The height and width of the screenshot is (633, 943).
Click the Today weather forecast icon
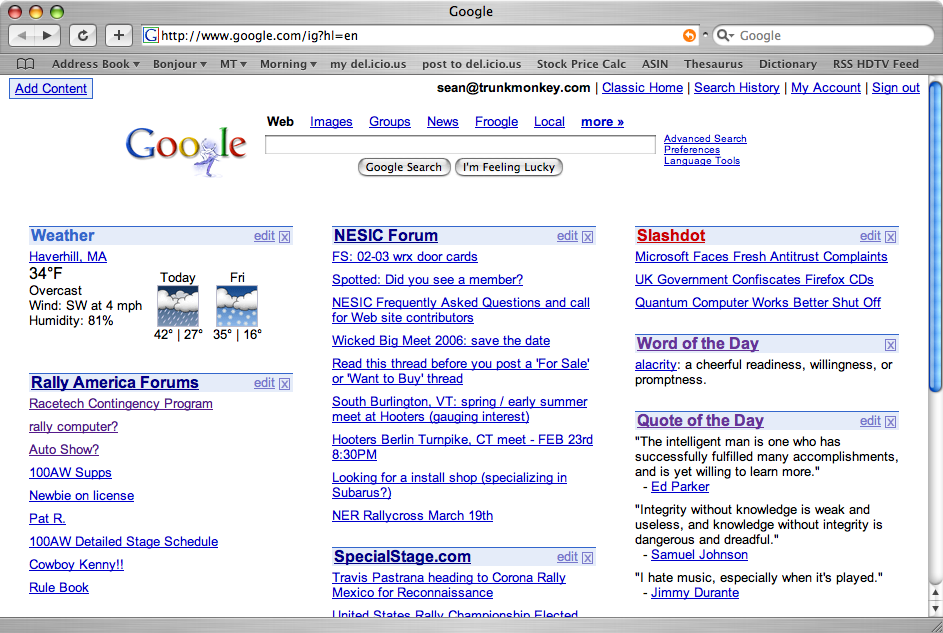coord(178,306)
